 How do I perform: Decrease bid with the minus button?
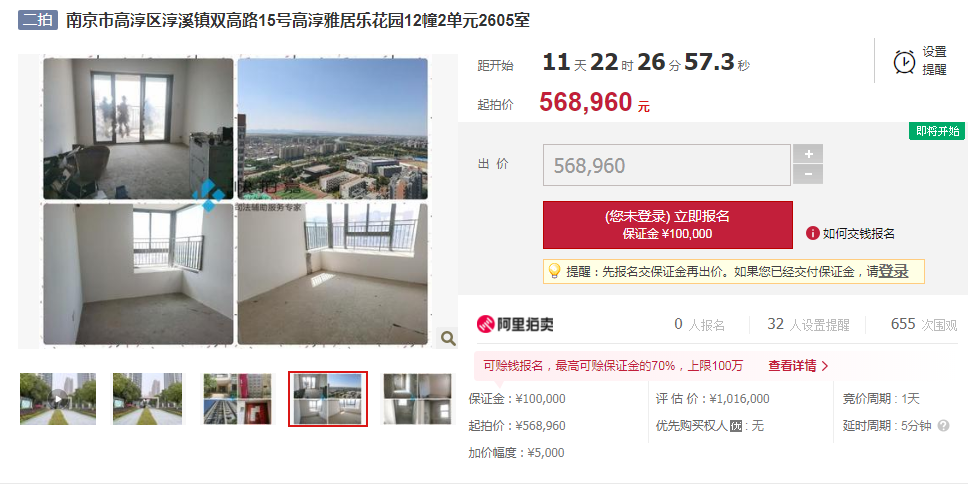[x=807, y=175]
